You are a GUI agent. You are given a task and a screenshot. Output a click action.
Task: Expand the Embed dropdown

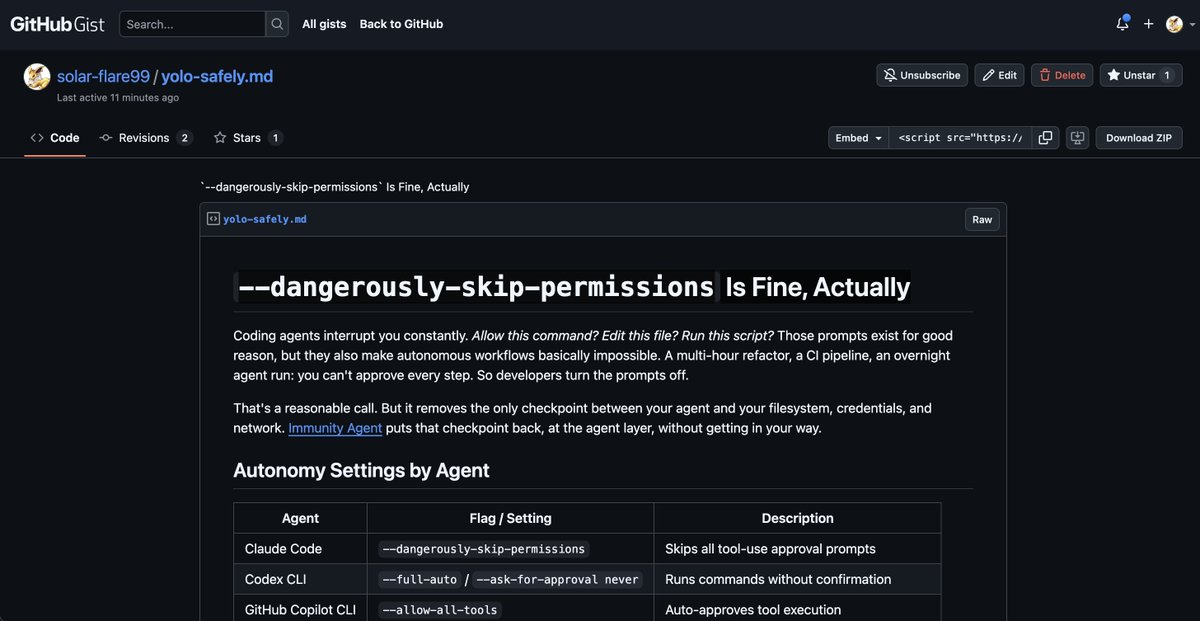click(859, 138)
